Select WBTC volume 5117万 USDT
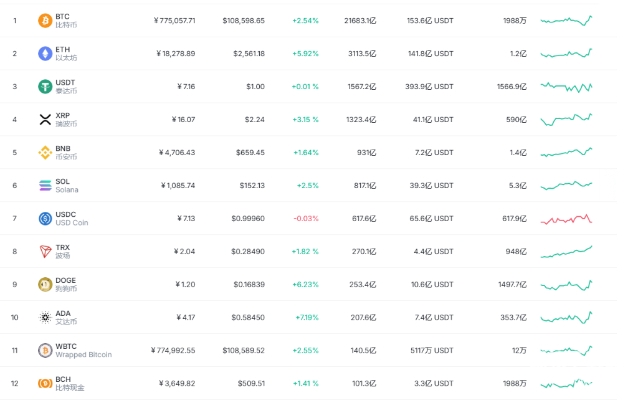Screen dimensions: 638x400 point(432,350)
